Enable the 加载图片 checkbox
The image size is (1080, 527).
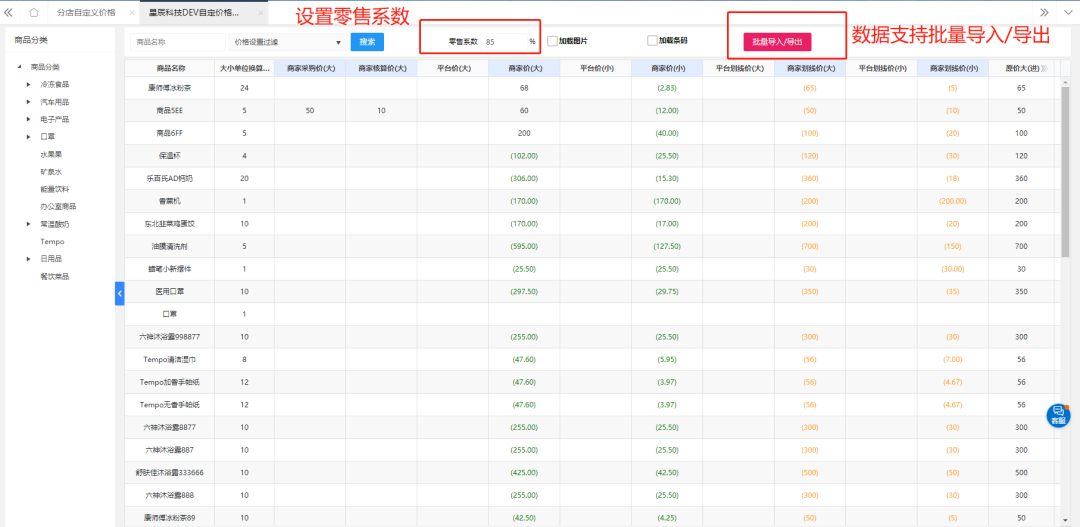[552, 41]
